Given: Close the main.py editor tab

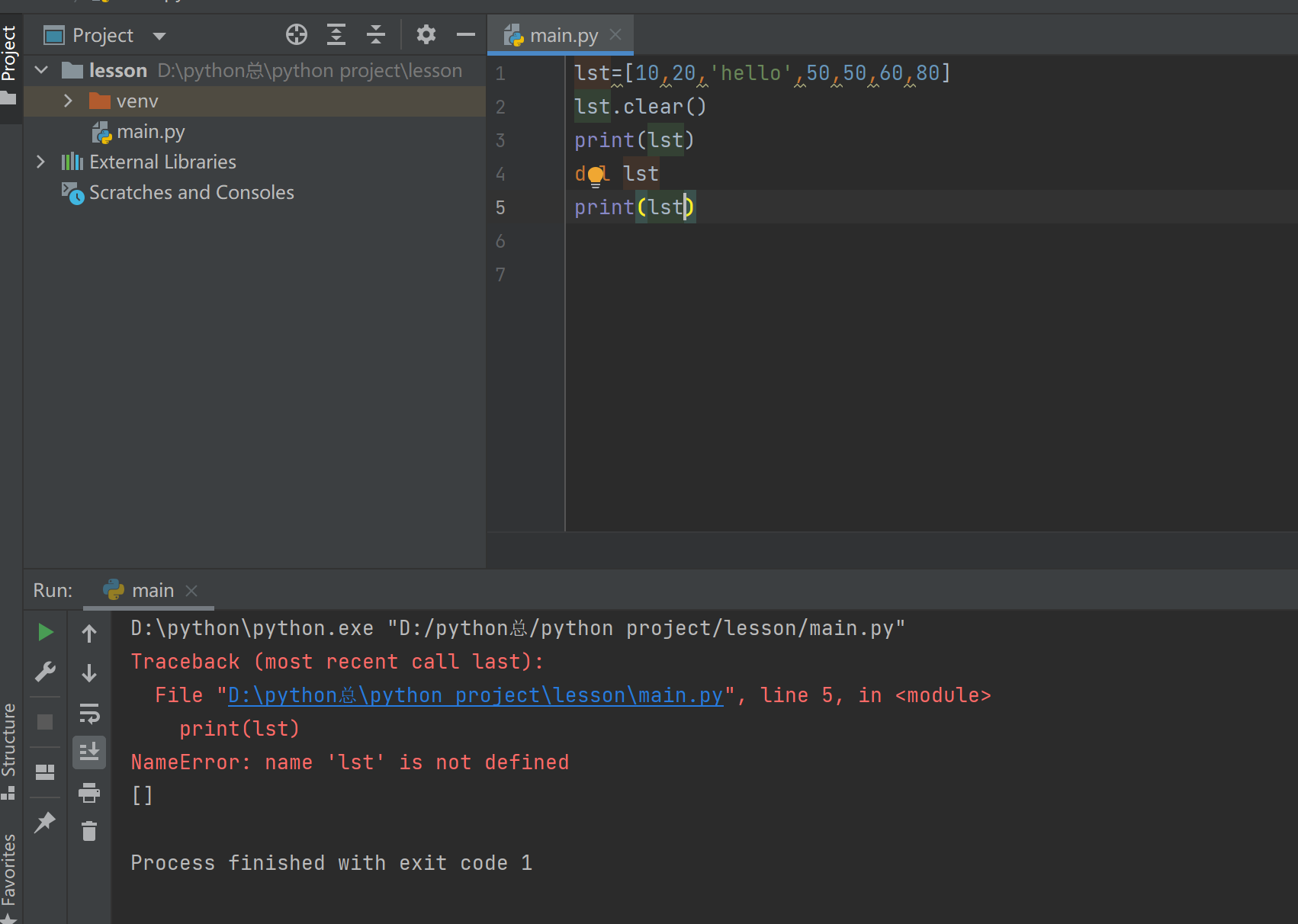Looking at the screenshot, I should 616,35.
